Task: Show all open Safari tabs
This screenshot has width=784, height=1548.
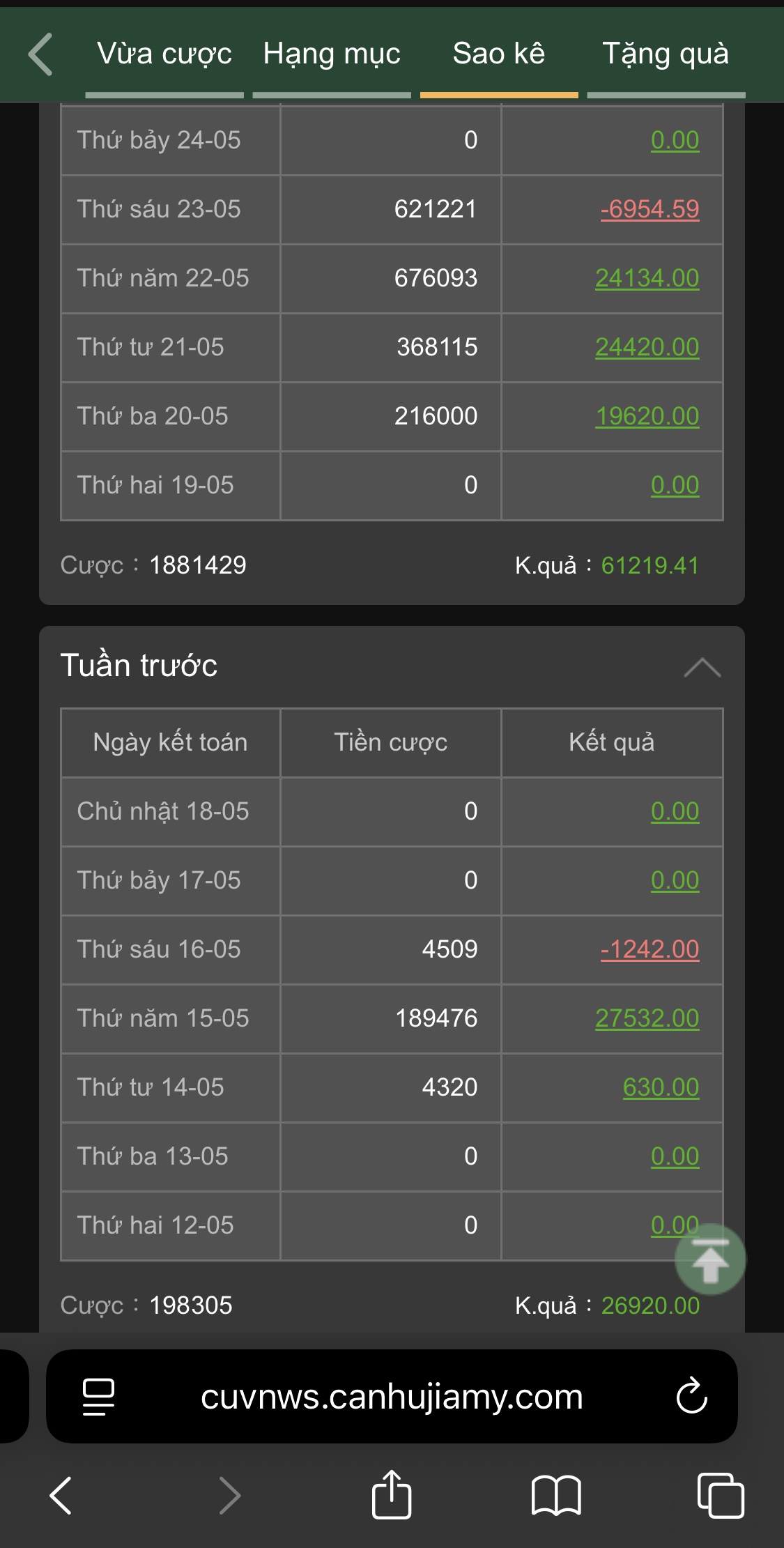Action: tap(720, 1496)
